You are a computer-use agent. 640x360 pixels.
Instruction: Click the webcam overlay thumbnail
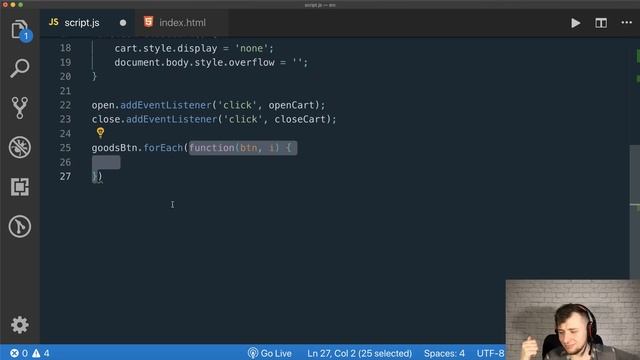tap(573, 320)
